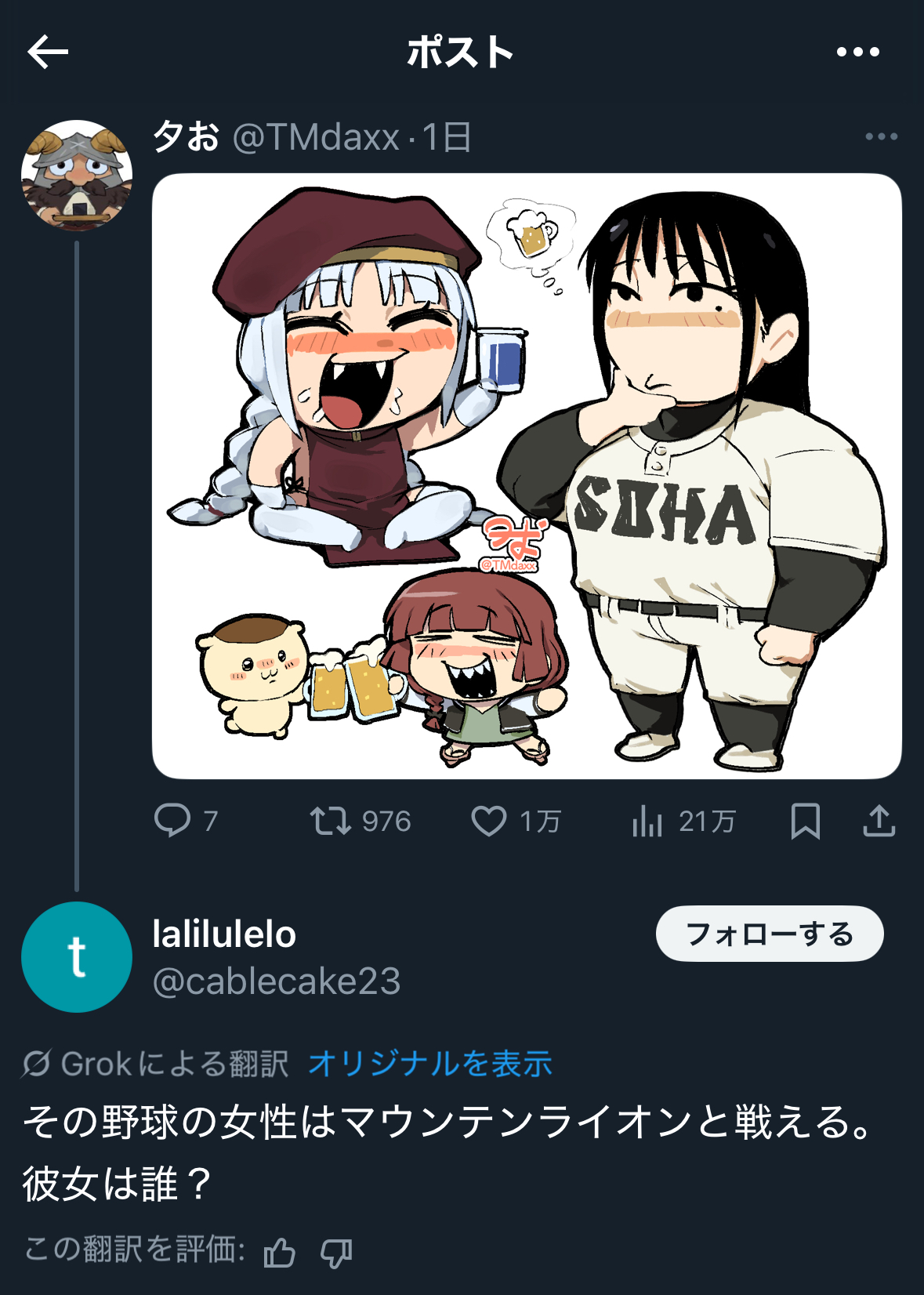Rate the translation with thumbs up

(x=279, y=1253)
